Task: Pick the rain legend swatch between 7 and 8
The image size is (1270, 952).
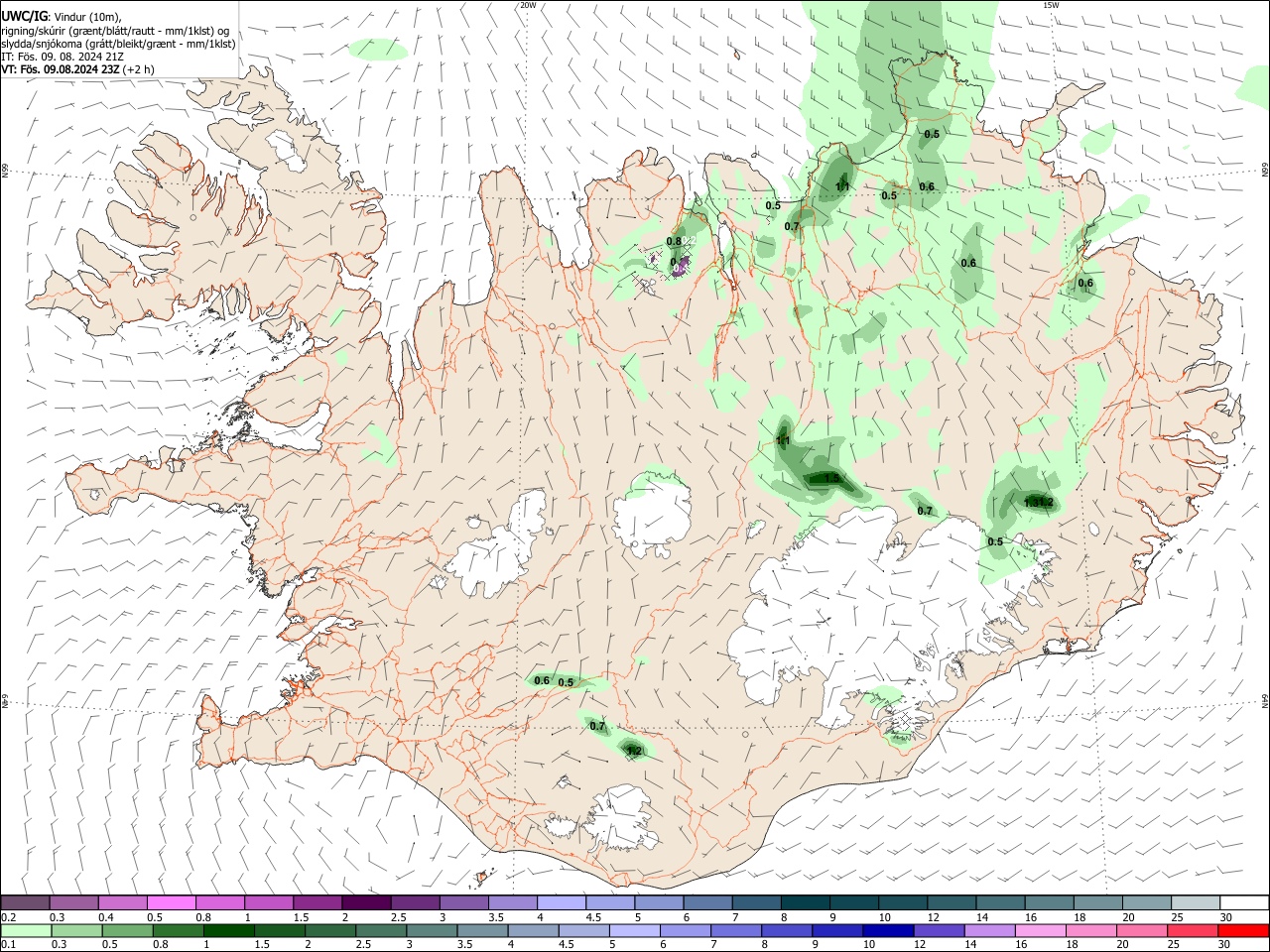Action: [x=735, y=930]
